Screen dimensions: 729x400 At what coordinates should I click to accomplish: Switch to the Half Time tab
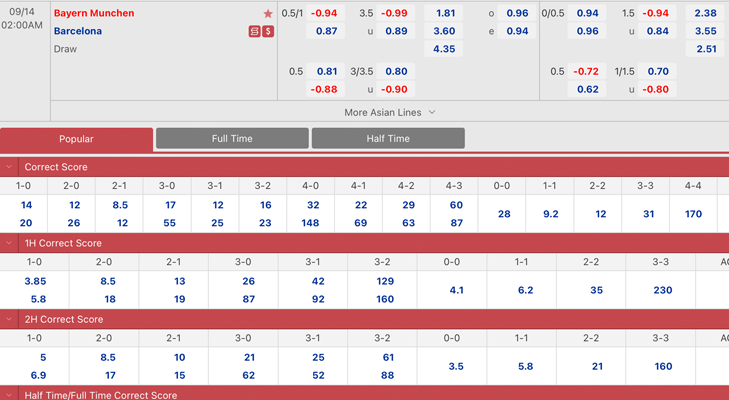click(388, 138)
